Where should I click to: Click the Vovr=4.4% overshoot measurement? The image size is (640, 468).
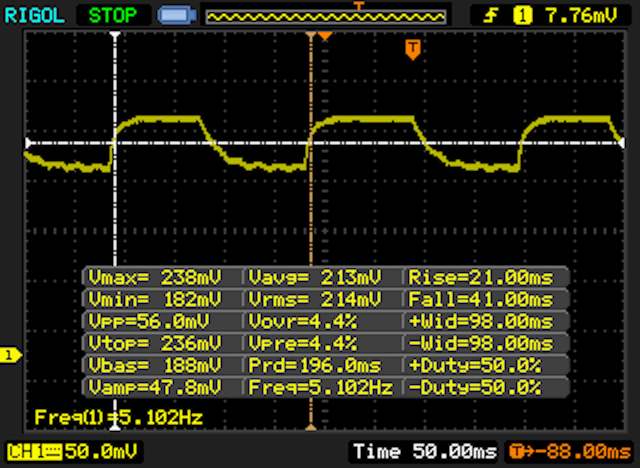(302, 322)
